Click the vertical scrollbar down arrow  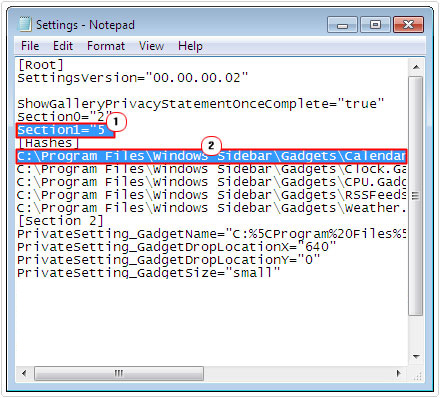coord(416,357)
